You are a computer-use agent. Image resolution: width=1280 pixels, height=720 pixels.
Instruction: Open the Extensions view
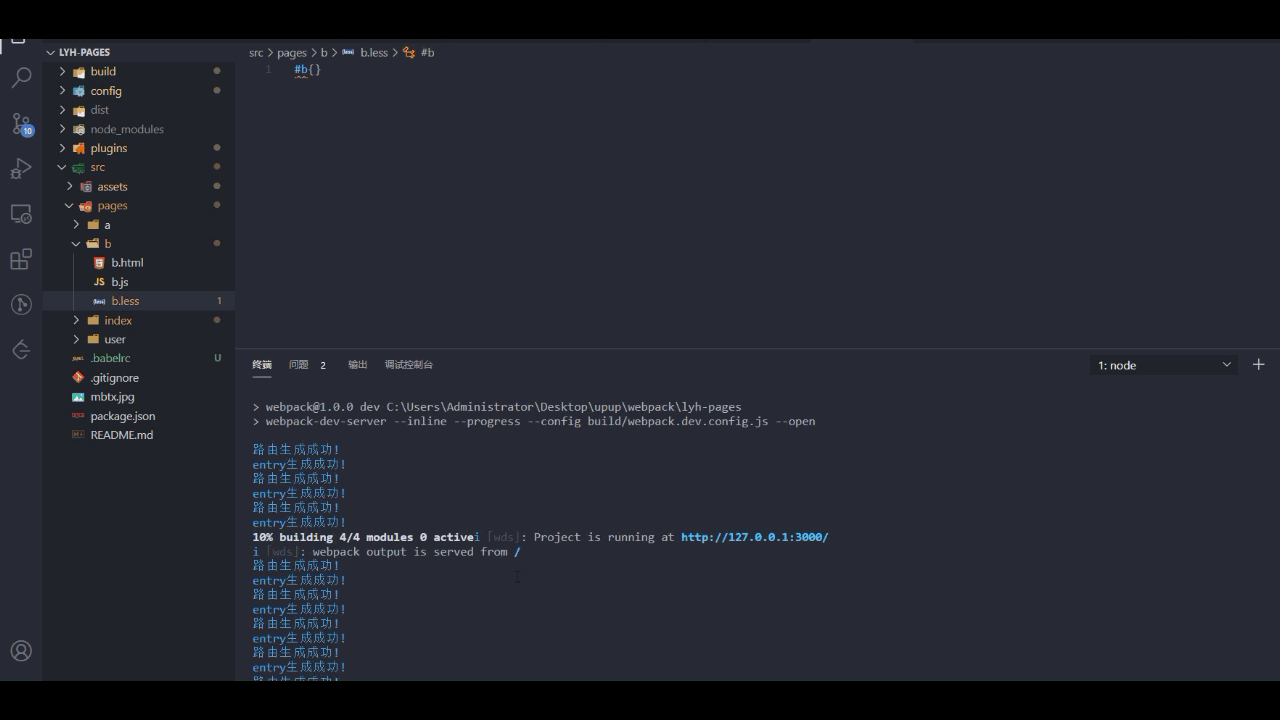[x=21, y=260]
